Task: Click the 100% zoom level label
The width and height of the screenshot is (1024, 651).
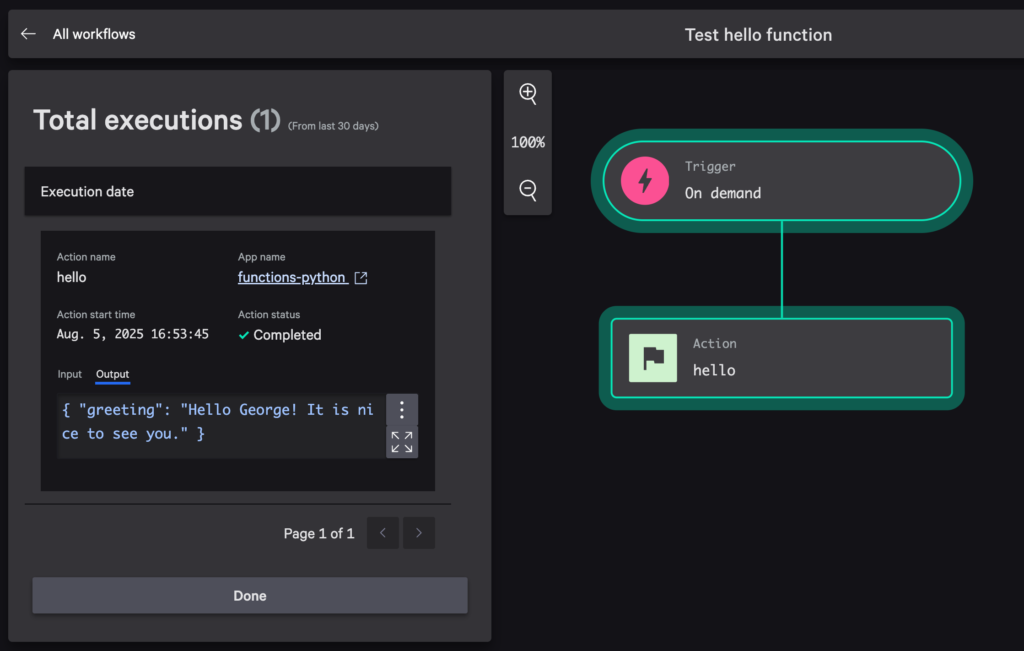Action: tap(527, 142)
